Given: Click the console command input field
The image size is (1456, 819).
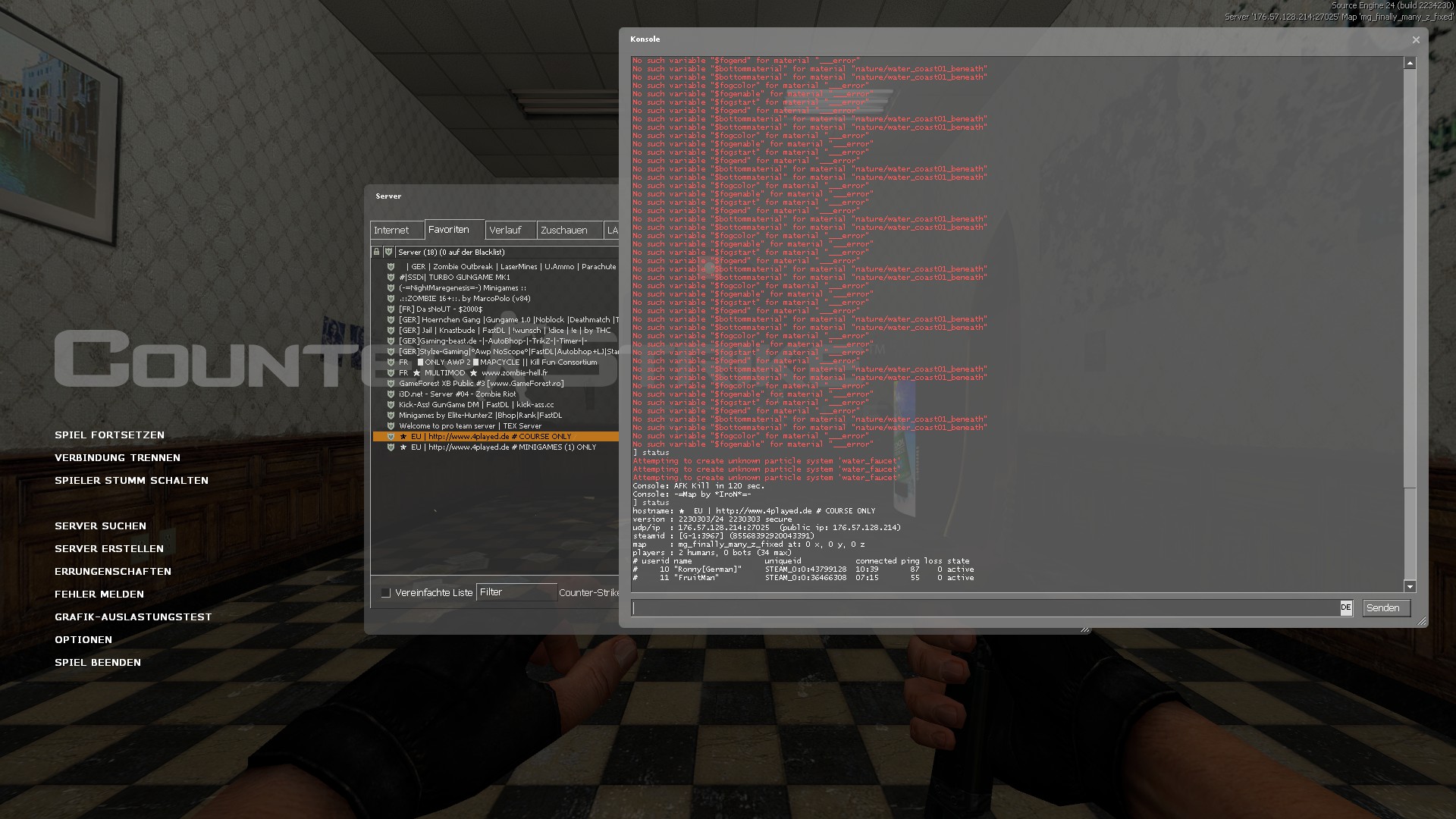Looking at the screenshot, I should 985,608.
